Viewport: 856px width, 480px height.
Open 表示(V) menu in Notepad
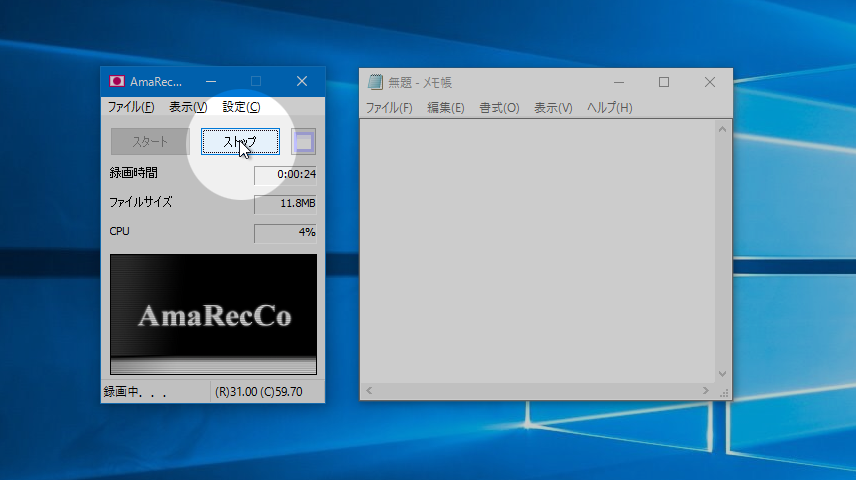(x=553, y=108)
